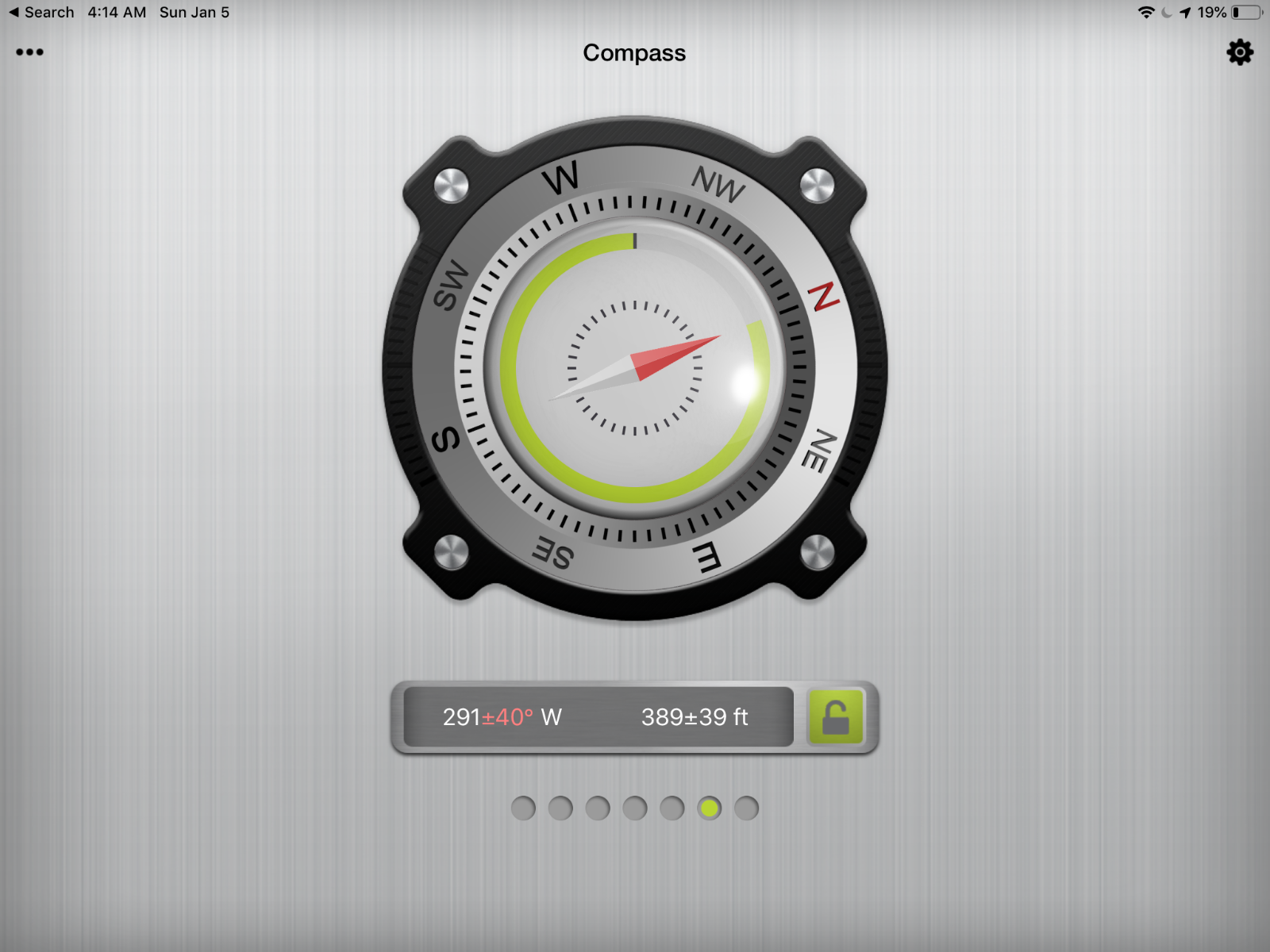This screenshot has width=1270, height=952.
Task: Open the settings gear icon
Action: pyautogui.click(x=1239, y=52)
